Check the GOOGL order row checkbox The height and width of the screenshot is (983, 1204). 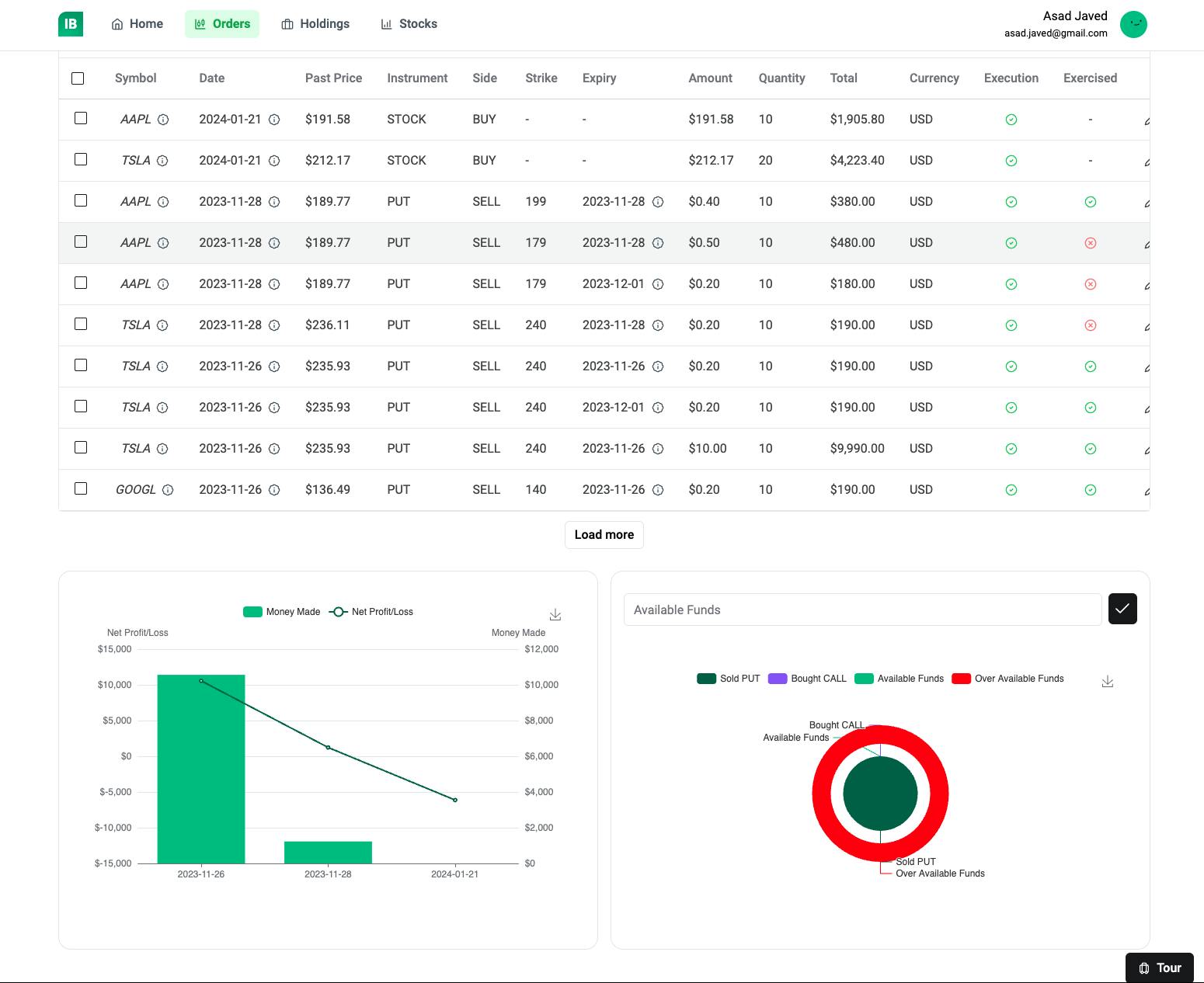[81, 488]
